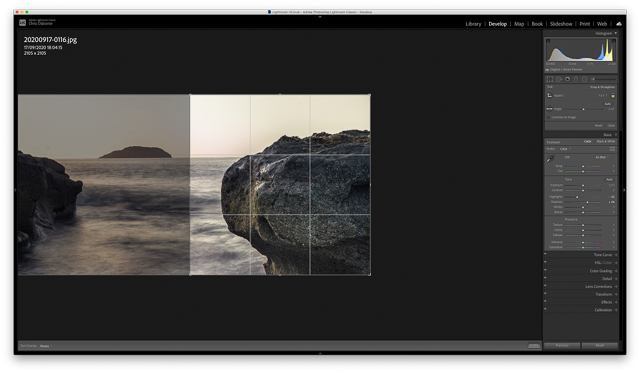Click the Angle slider handle

pos(583,109)
